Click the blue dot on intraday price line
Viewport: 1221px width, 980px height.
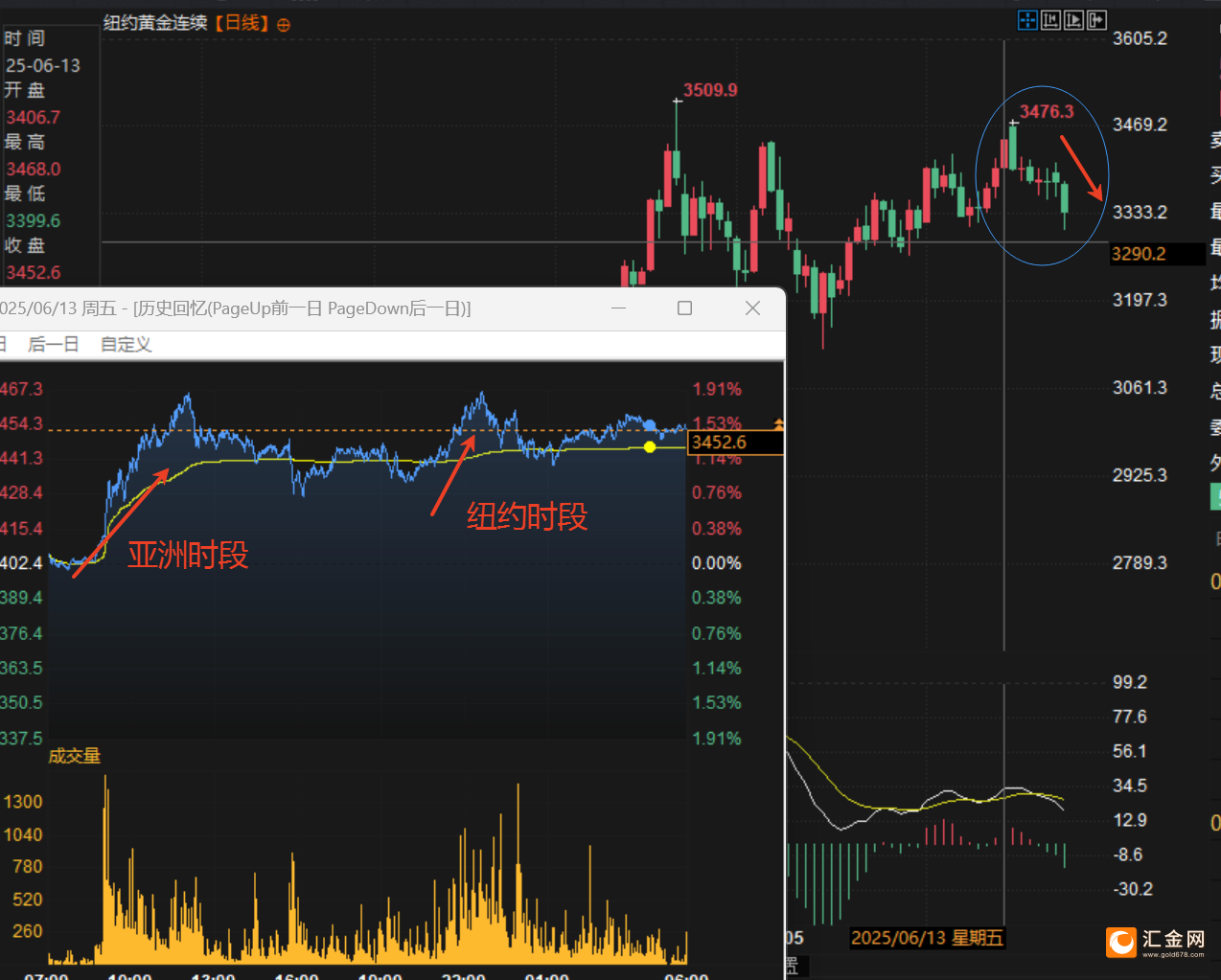[650, 424]
